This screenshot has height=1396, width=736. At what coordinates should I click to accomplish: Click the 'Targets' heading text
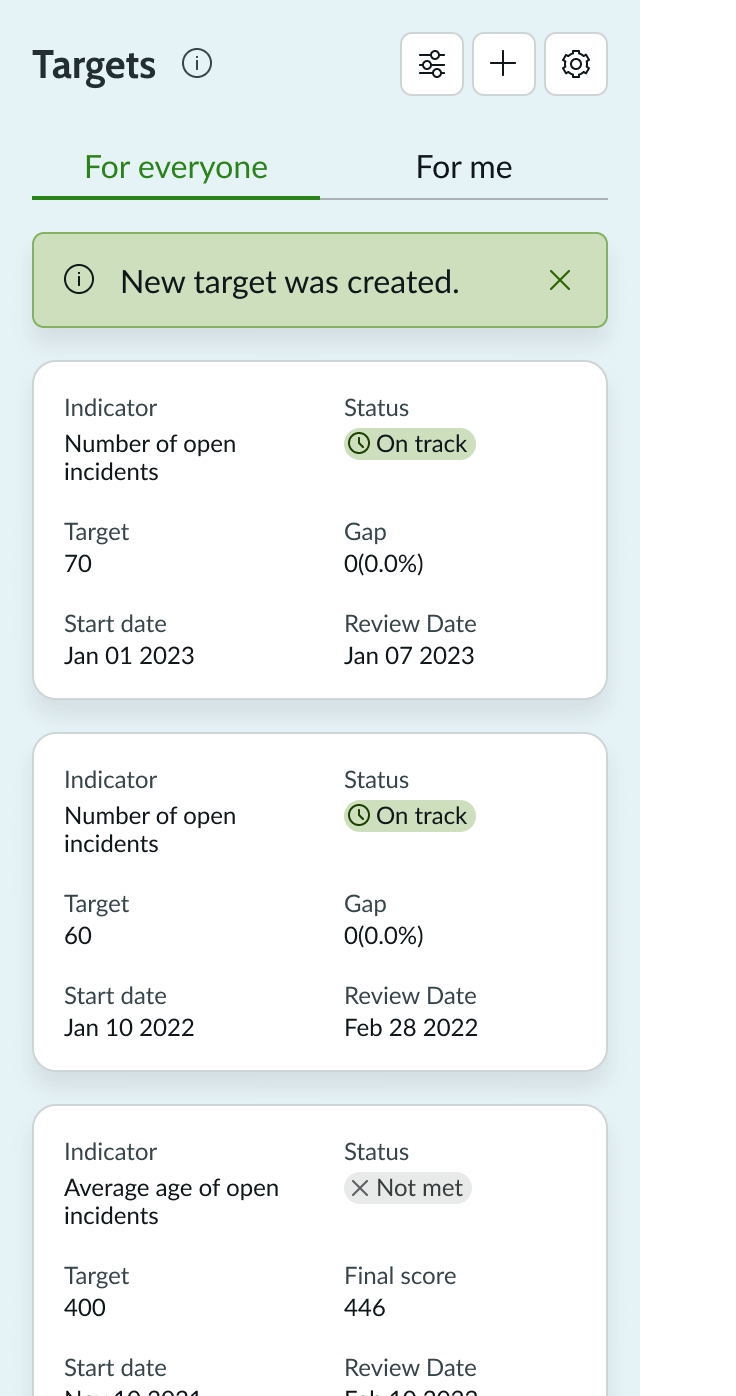[x=94, y=66]
